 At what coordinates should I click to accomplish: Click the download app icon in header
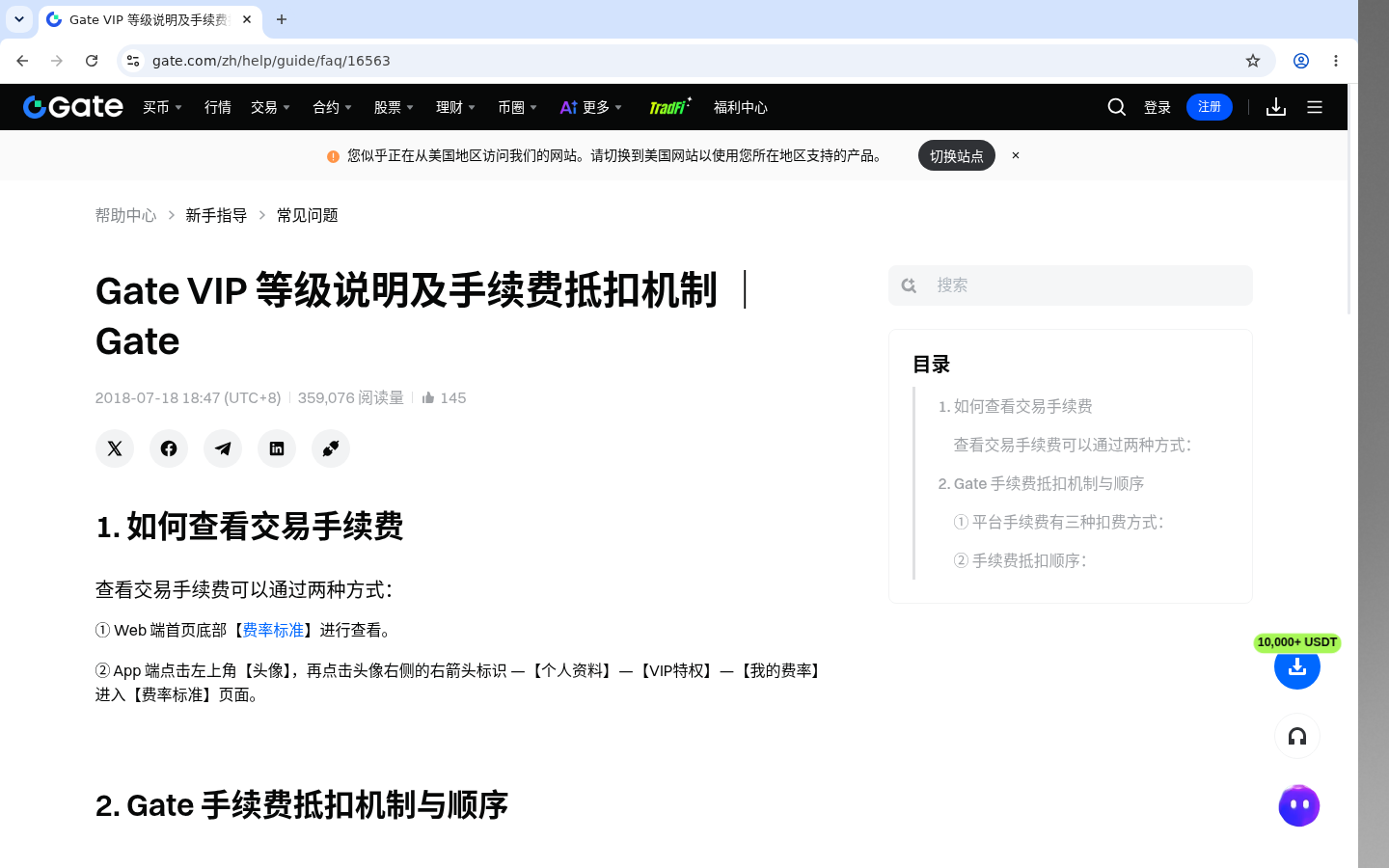click(1276, 107)
